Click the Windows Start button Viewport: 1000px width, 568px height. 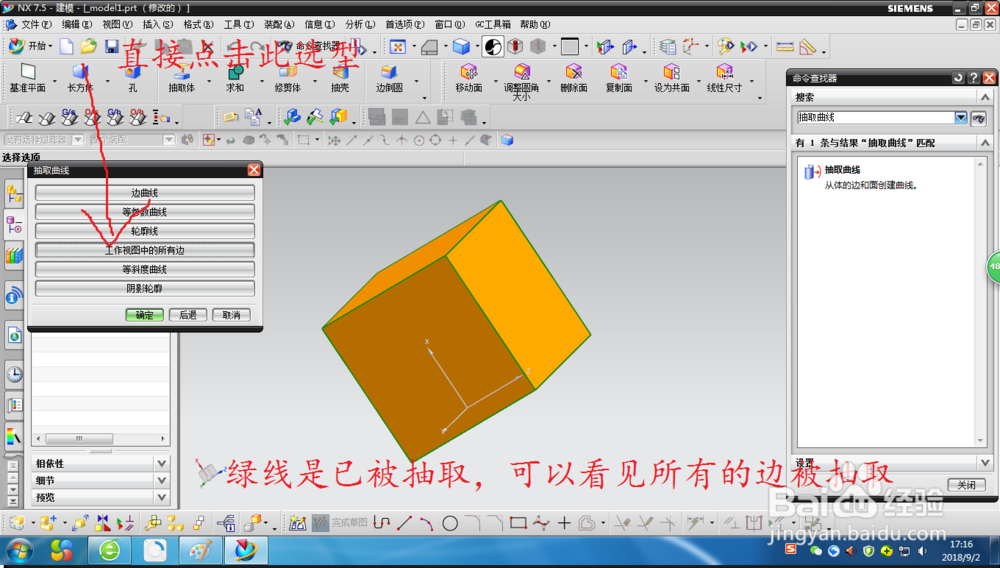(20, 550)
